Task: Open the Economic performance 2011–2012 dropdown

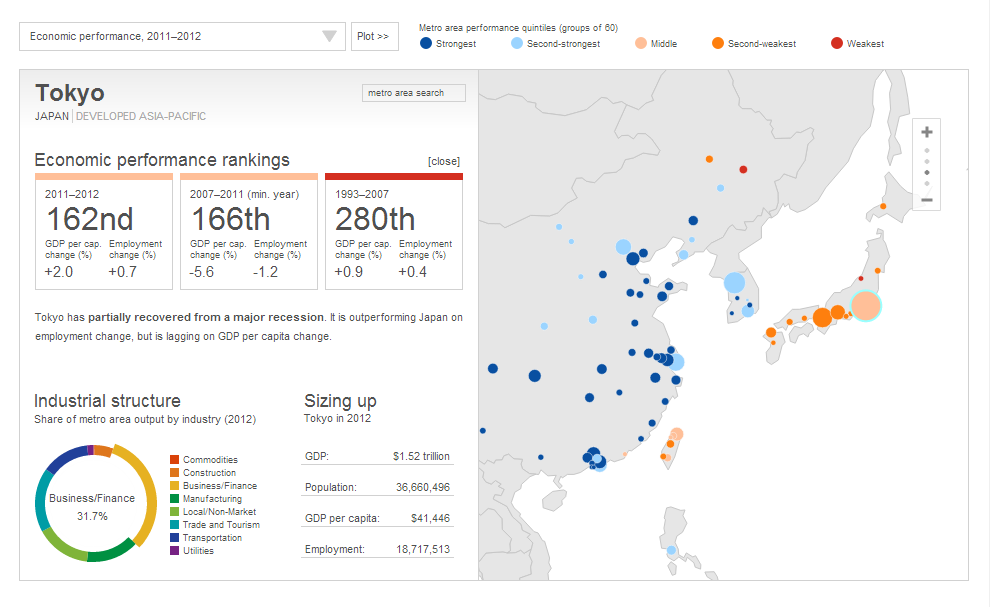Action: coord(182,37)
